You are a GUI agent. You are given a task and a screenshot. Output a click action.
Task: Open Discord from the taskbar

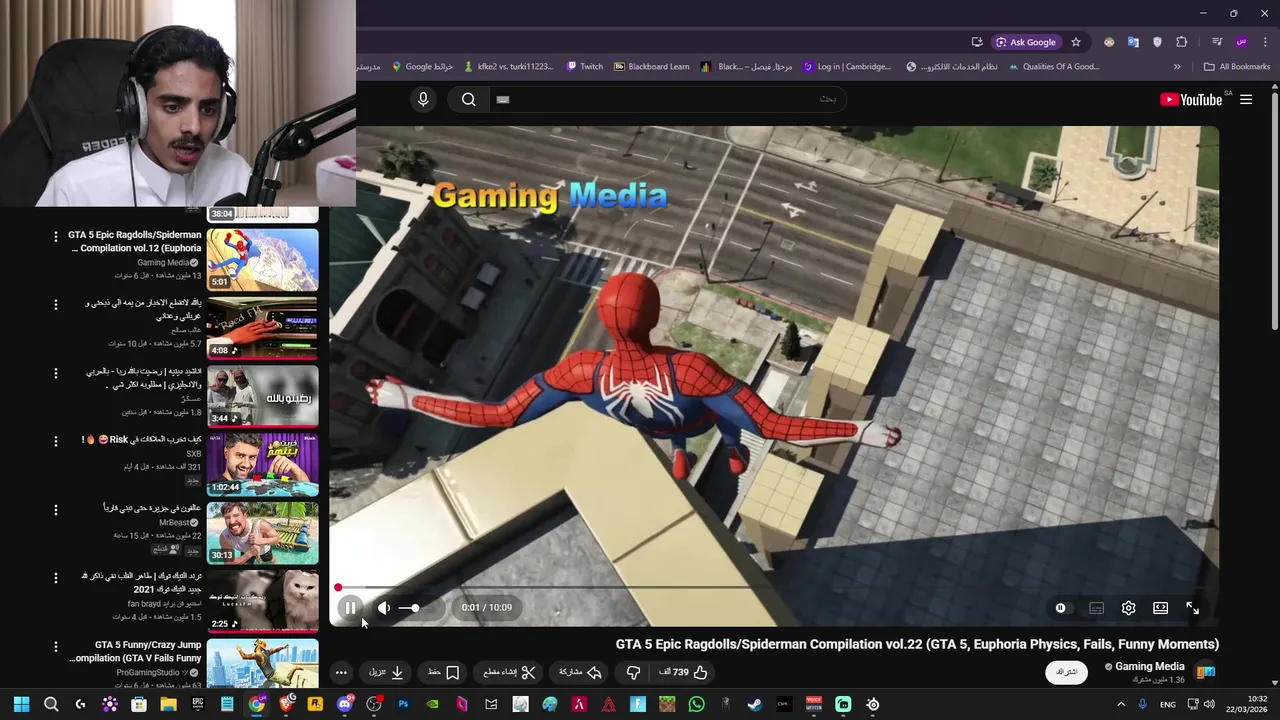tap(345, 705)
